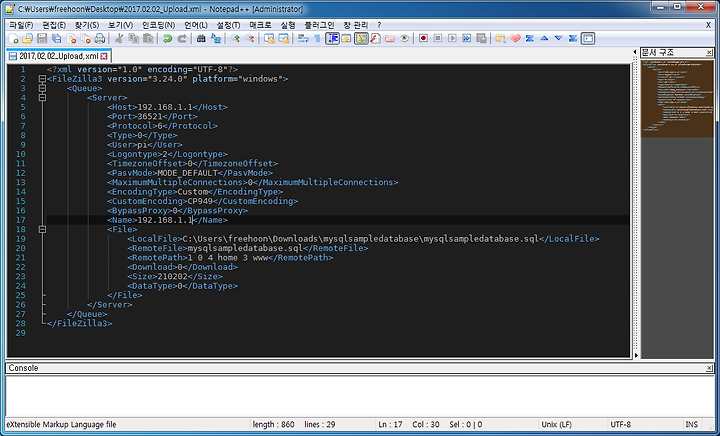Click the 'Ln : 17' status entry

(390, 425)
